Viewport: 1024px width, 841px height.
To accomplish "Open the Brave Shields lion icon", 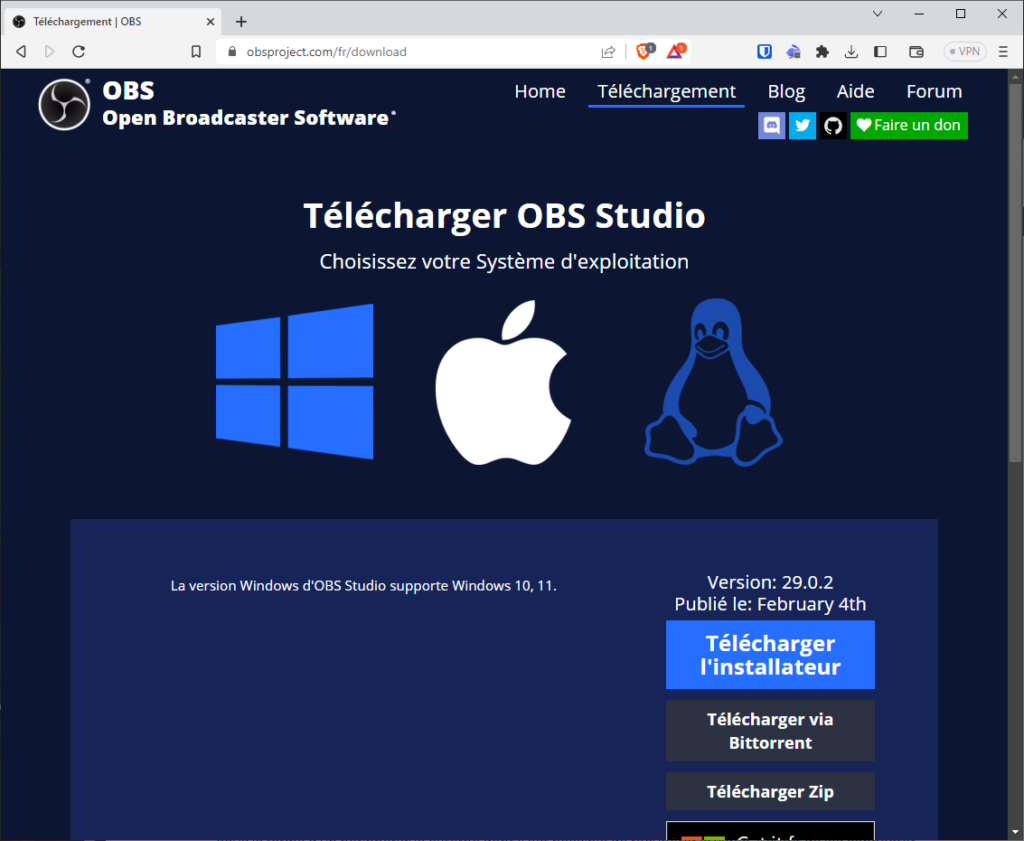I will click(645, 51).
